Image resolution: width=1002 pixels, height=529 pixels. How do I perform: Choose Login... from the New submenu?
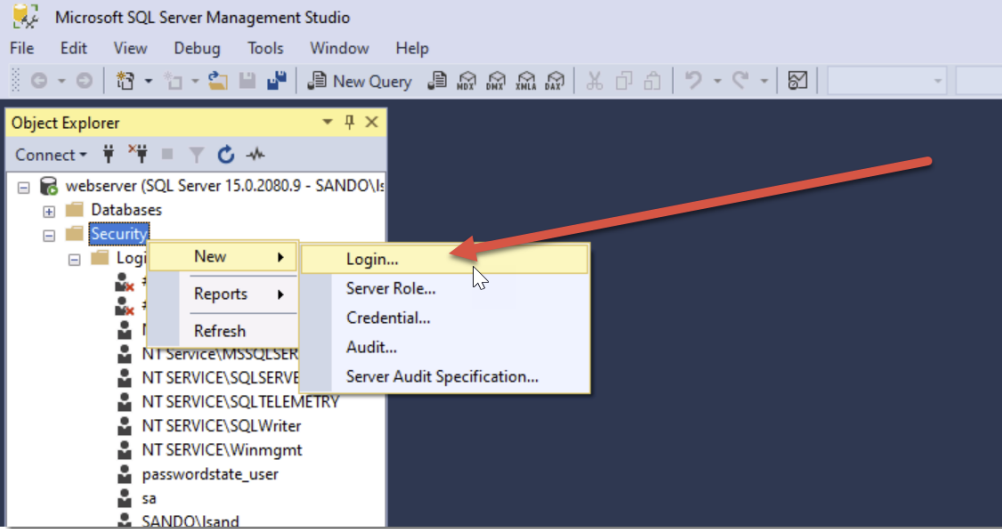tap(444, 259)
